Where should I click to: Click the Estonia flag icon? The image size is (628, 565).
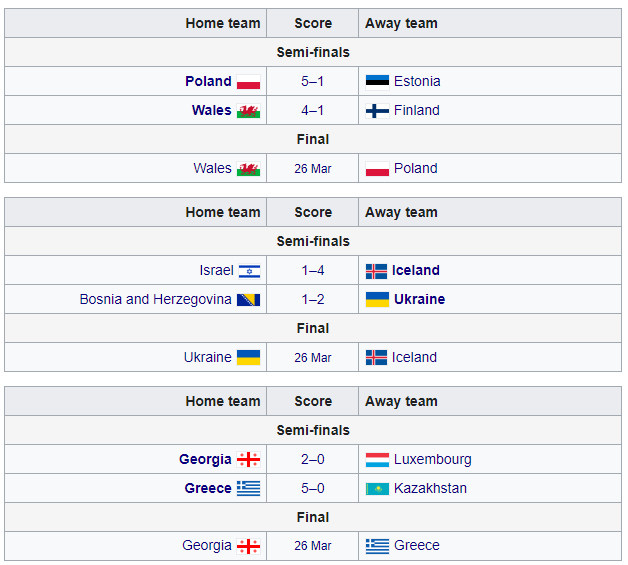(x=377, y=82)
